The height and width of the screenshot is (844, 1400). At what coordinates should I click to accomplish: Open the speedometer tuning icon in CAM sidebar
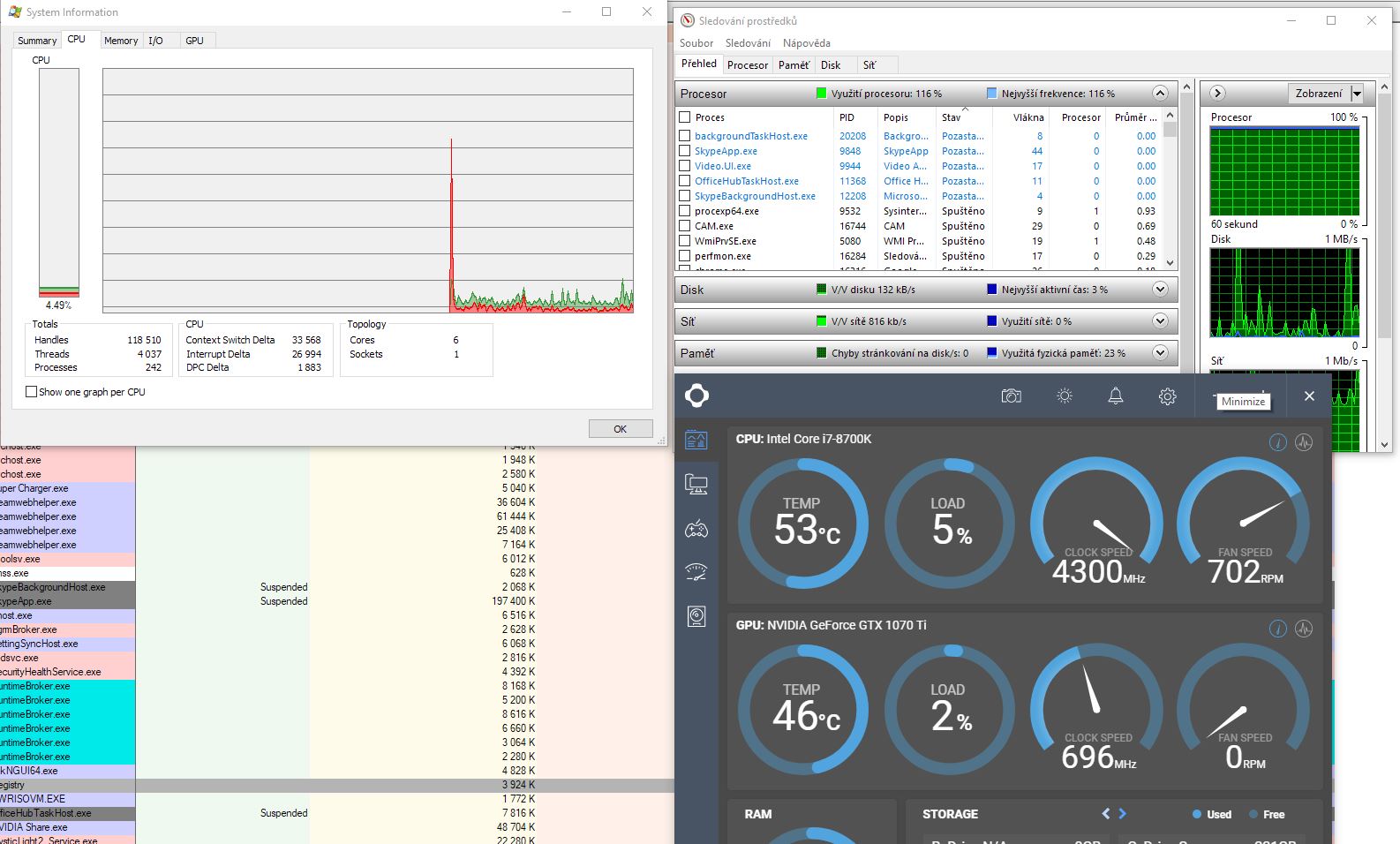(x=696, y=573)
